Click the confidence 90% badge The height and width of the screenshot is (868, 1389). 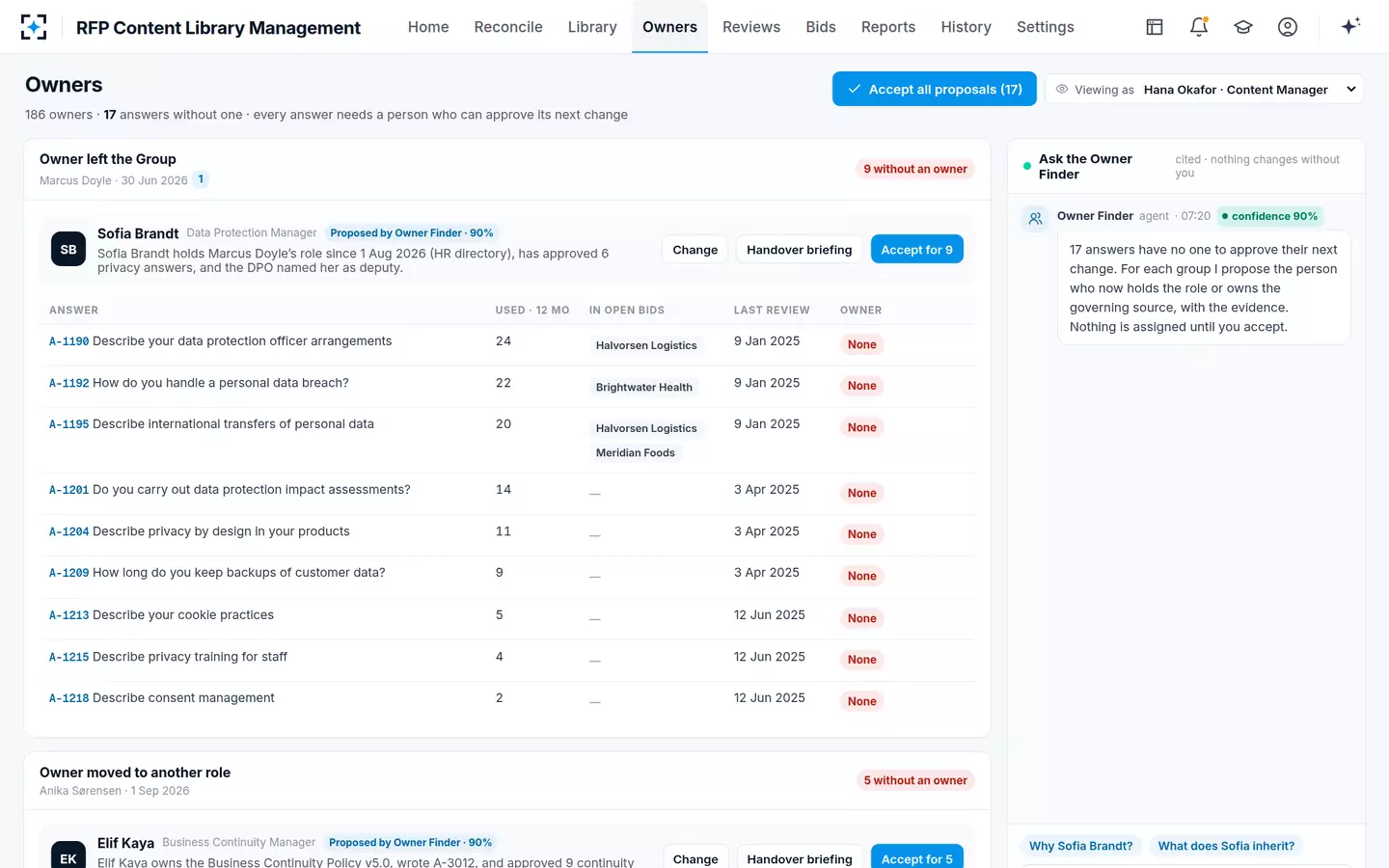tap(1269, 216)
